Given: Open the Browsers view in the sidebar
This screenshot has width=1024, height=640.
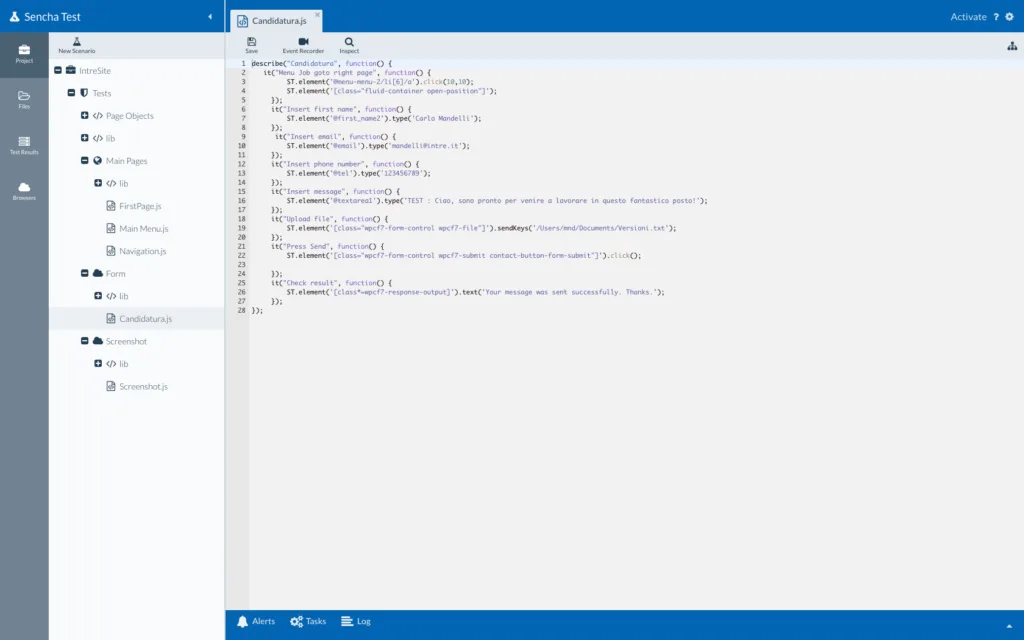Looking at the screenshot, I should coord(24,191).
